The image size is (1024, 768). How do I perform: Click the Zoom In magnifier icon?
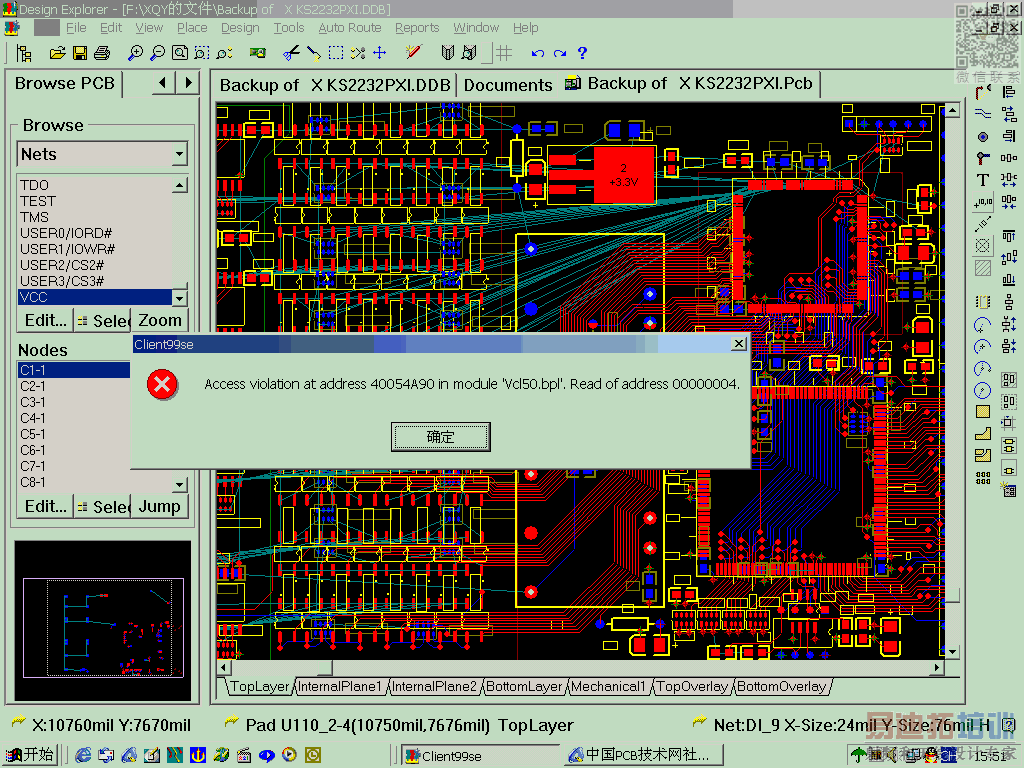coord(136,53)
